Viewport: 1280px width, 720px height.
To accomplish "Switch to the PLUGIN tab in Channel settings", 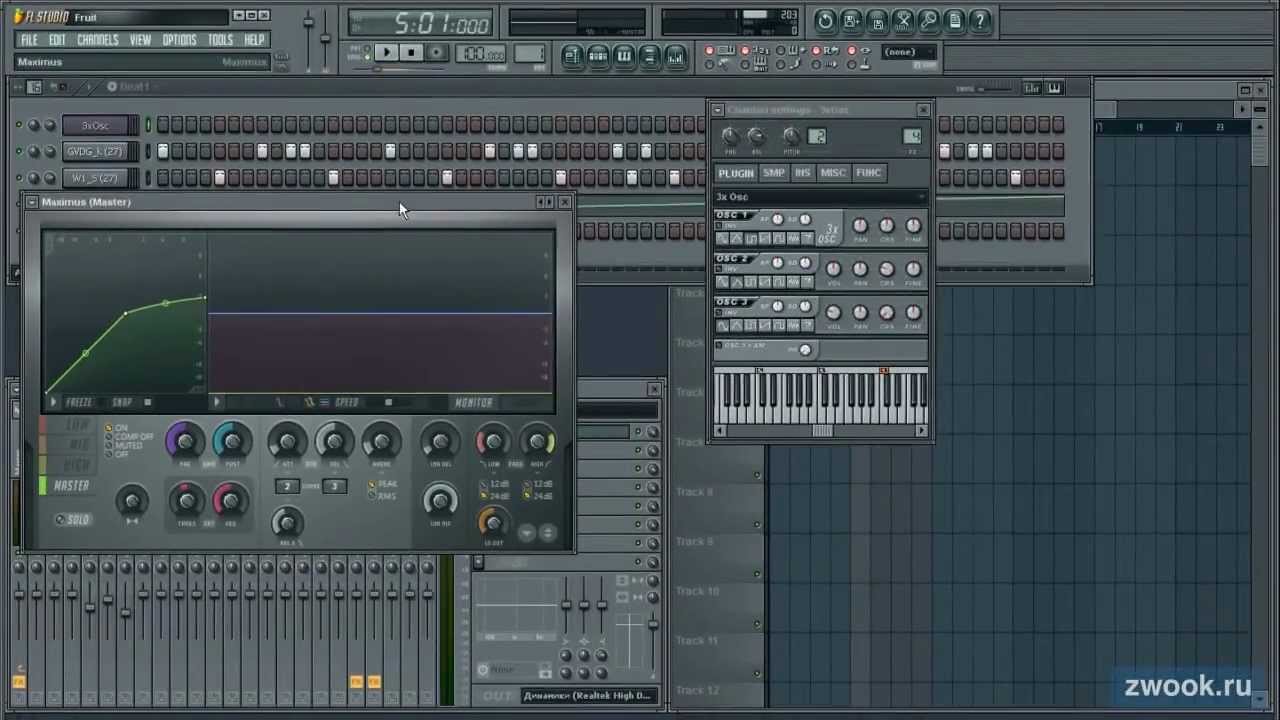I will click(736, 173).
